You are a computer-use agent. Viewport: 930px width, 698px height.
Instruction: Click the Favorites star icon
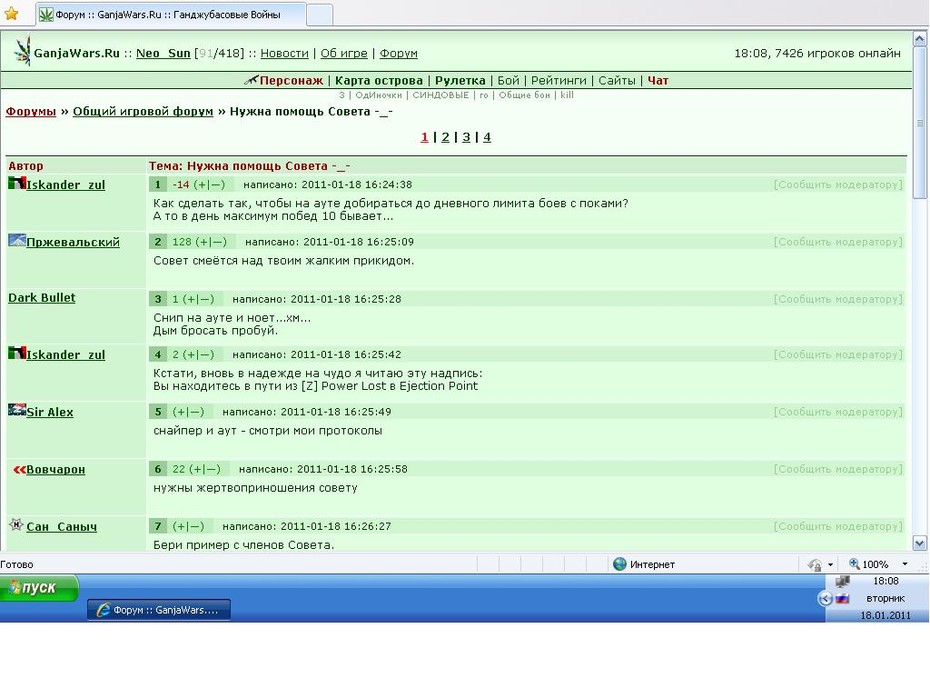(x=11, y=14)
